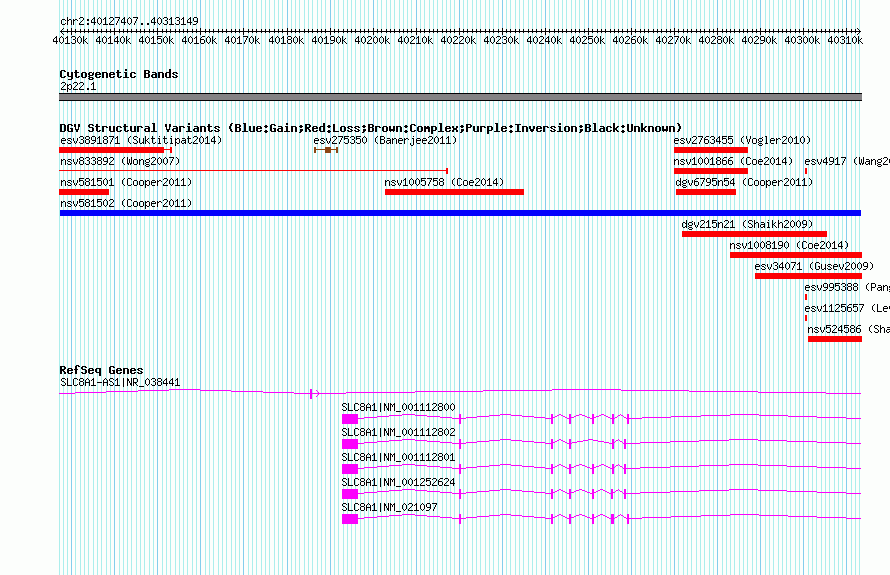The width and height of the screenshot is (890, 575).
Task: Click the red bar under dgv215n21
Action: tap(754, 234)
